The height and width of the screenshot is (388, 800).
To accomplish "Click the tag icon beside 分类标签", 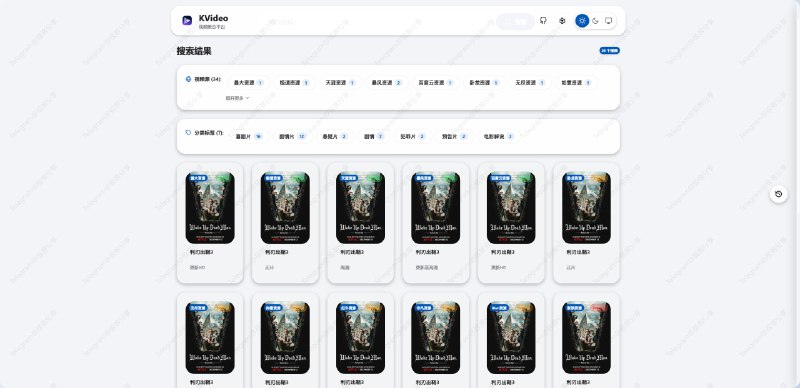I will 188,133.
